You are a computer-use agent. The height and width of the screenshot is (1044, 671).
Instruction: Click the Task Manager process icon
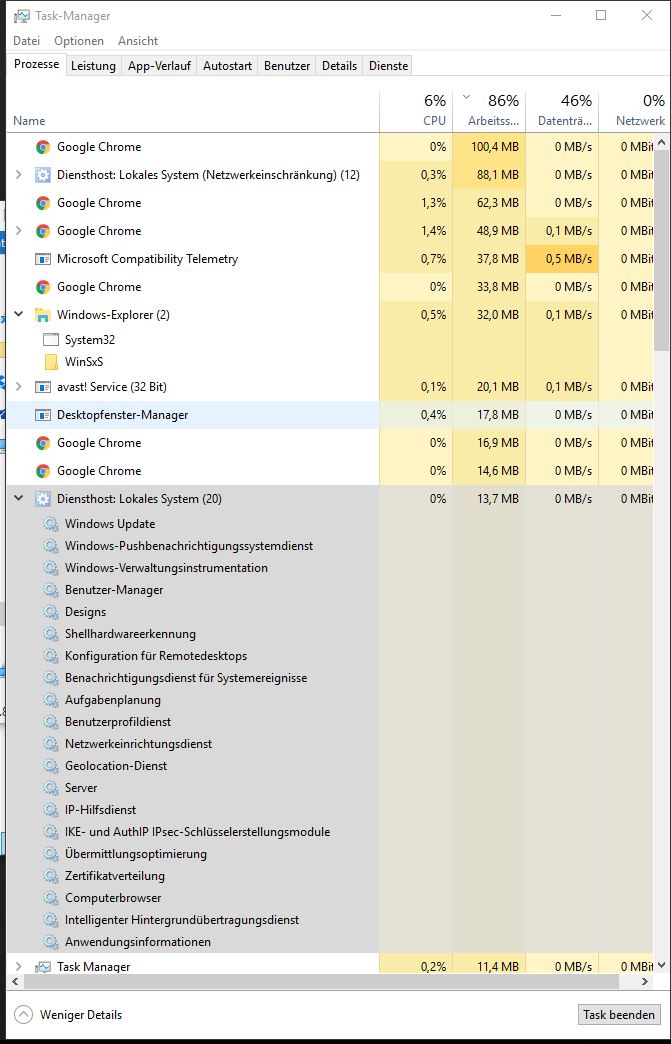(43, 967)
